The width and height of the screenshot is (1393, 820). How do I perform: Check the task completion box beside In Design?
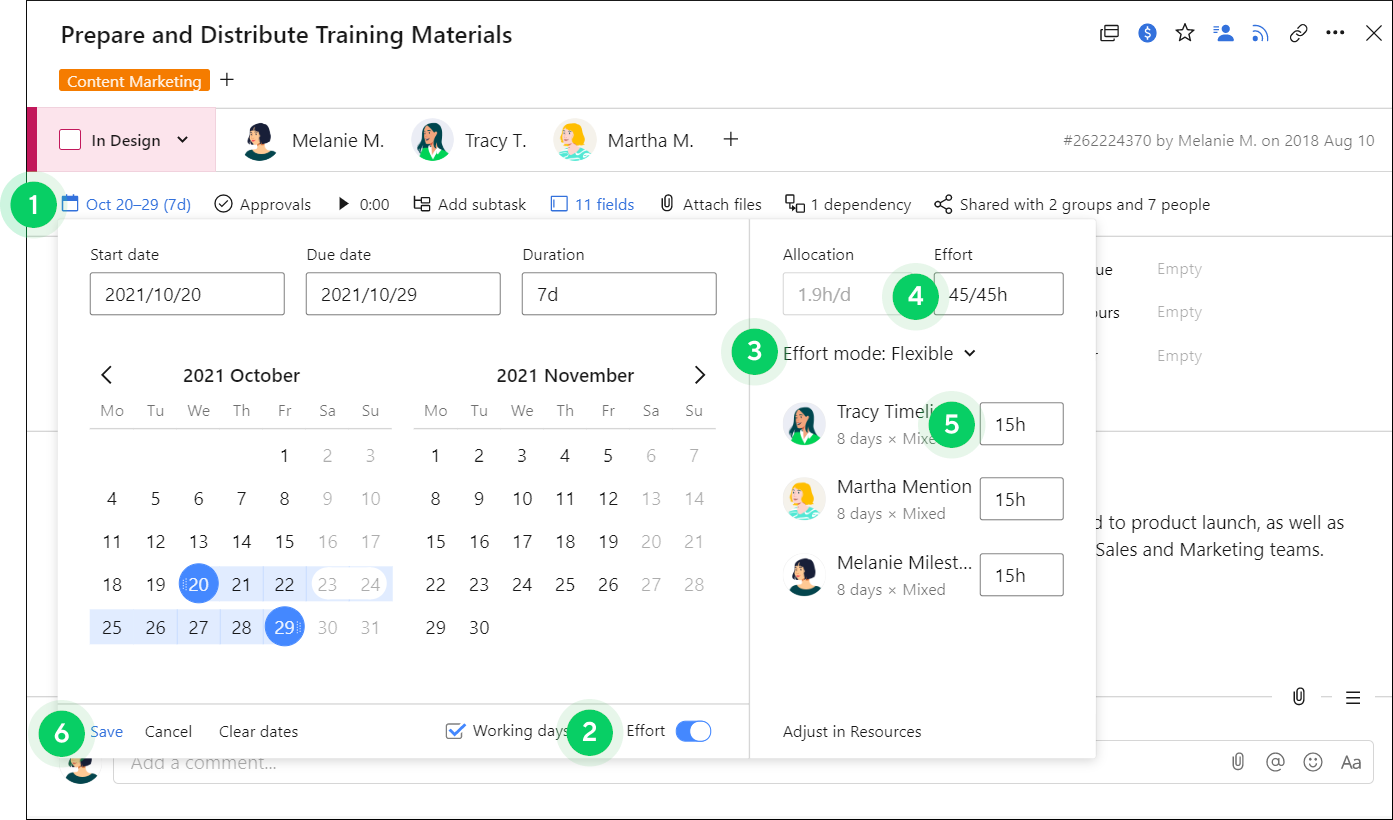click(70, 140)
